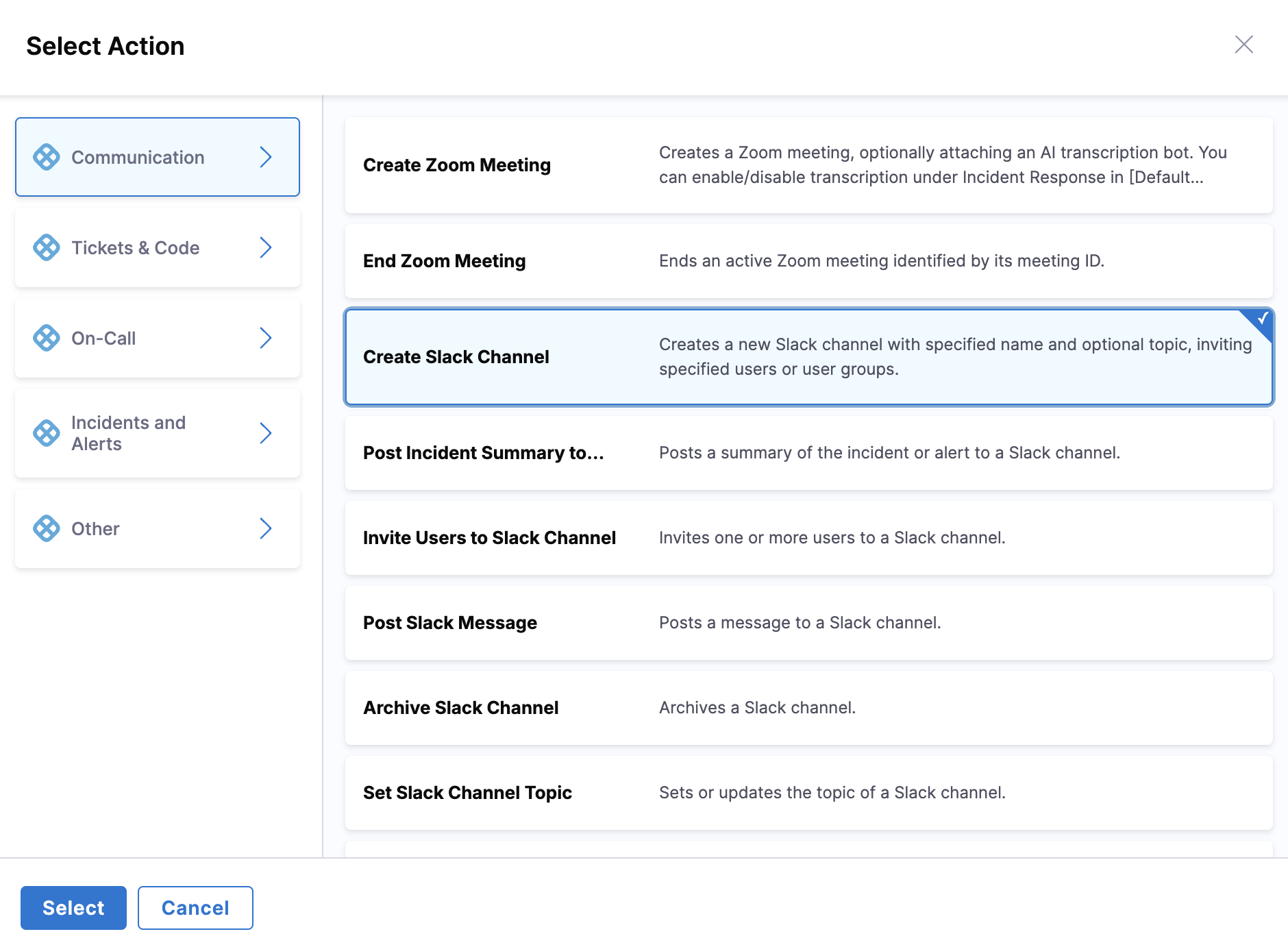
Task: Expand the Communication category chevron
Action: coord(266,157)
